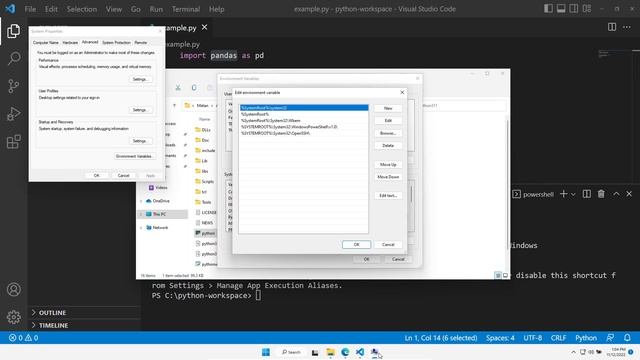Open Visual Studio Code taskbar icon
This screenshot has height=360, width=640.
click(360, 352)
